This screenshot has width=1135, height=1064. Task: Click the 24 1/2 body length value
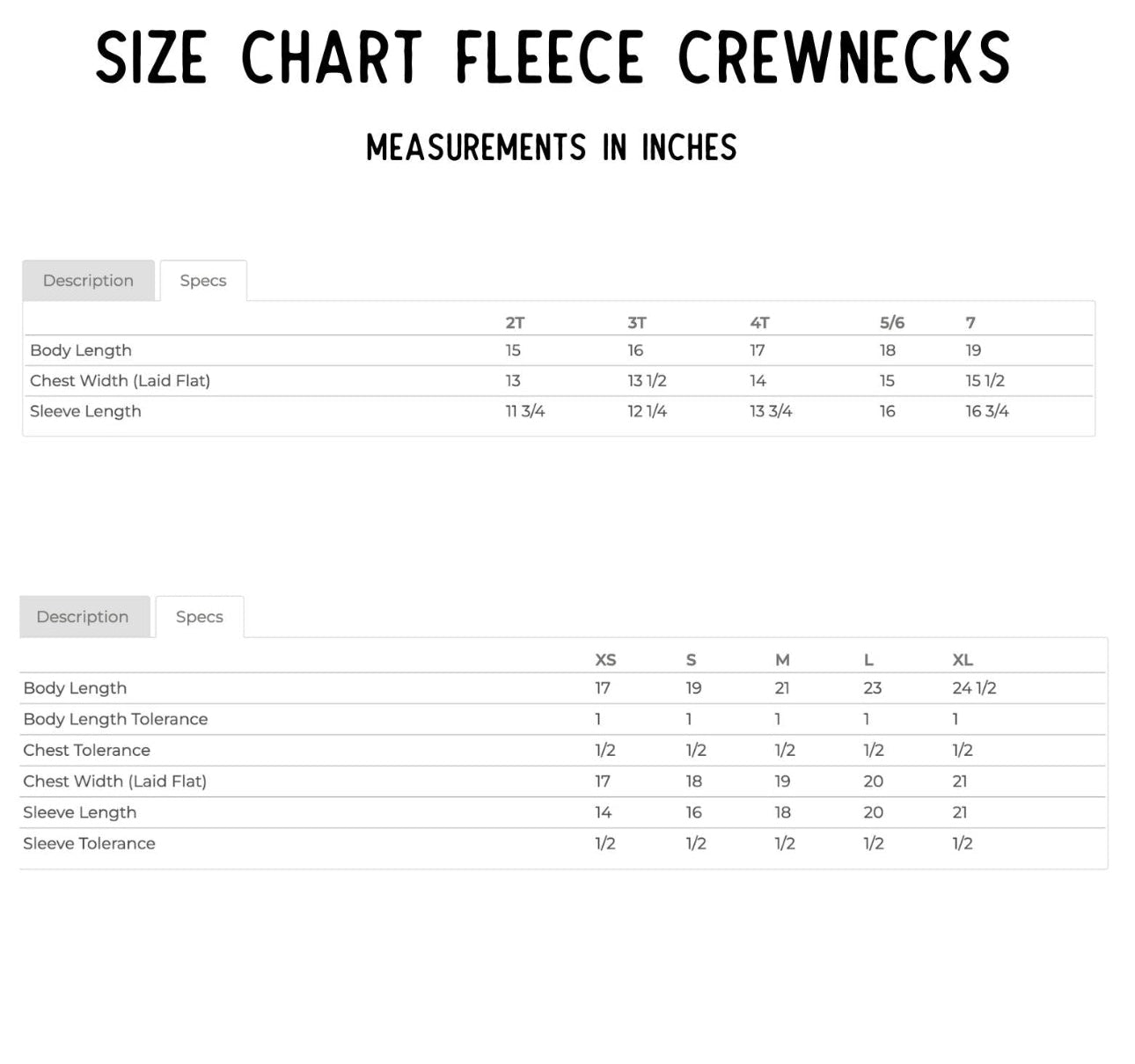click(x=974, y=688)
